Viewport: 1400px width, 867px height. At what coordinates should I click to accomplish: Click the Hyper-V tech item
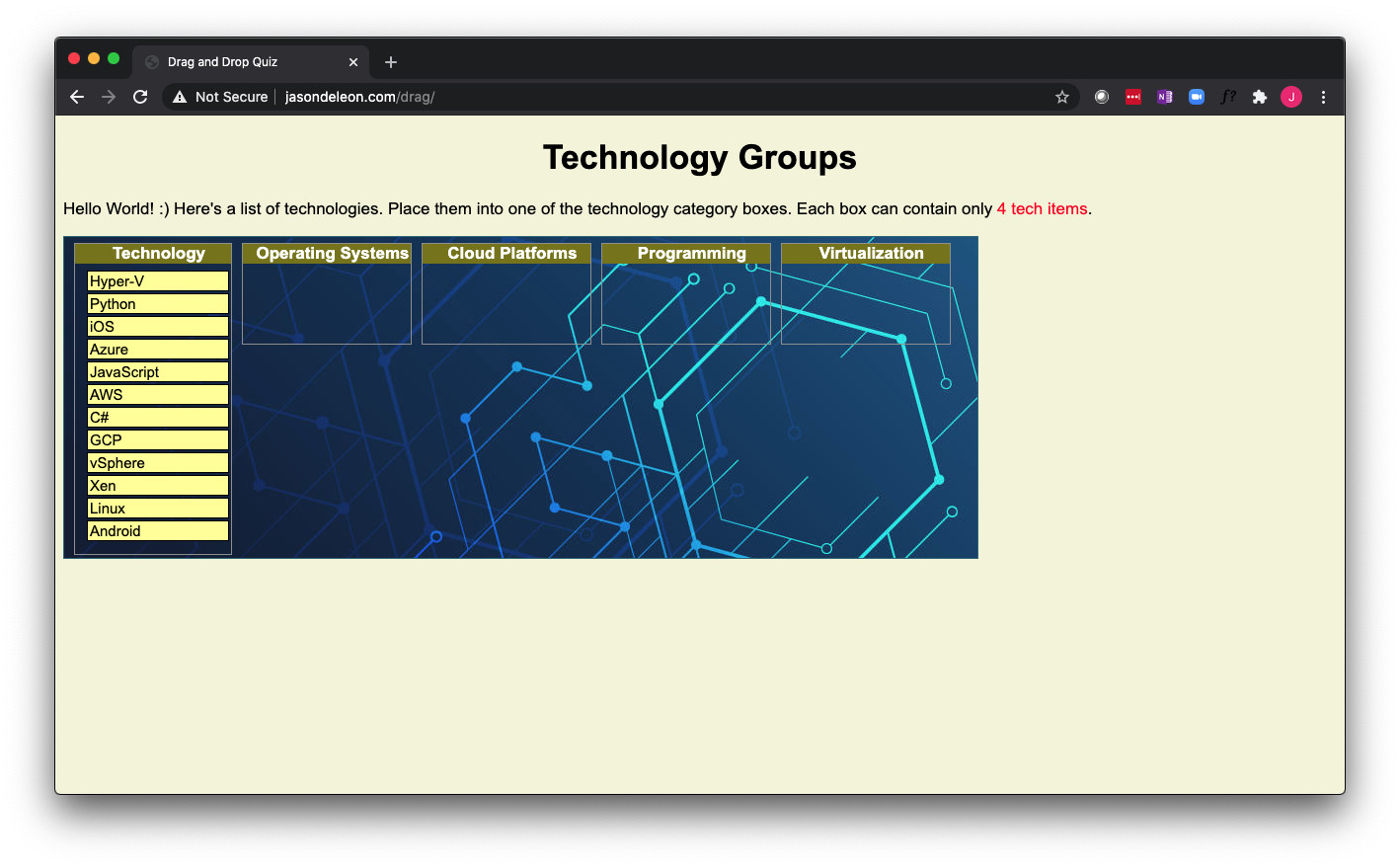pos(158,281)
